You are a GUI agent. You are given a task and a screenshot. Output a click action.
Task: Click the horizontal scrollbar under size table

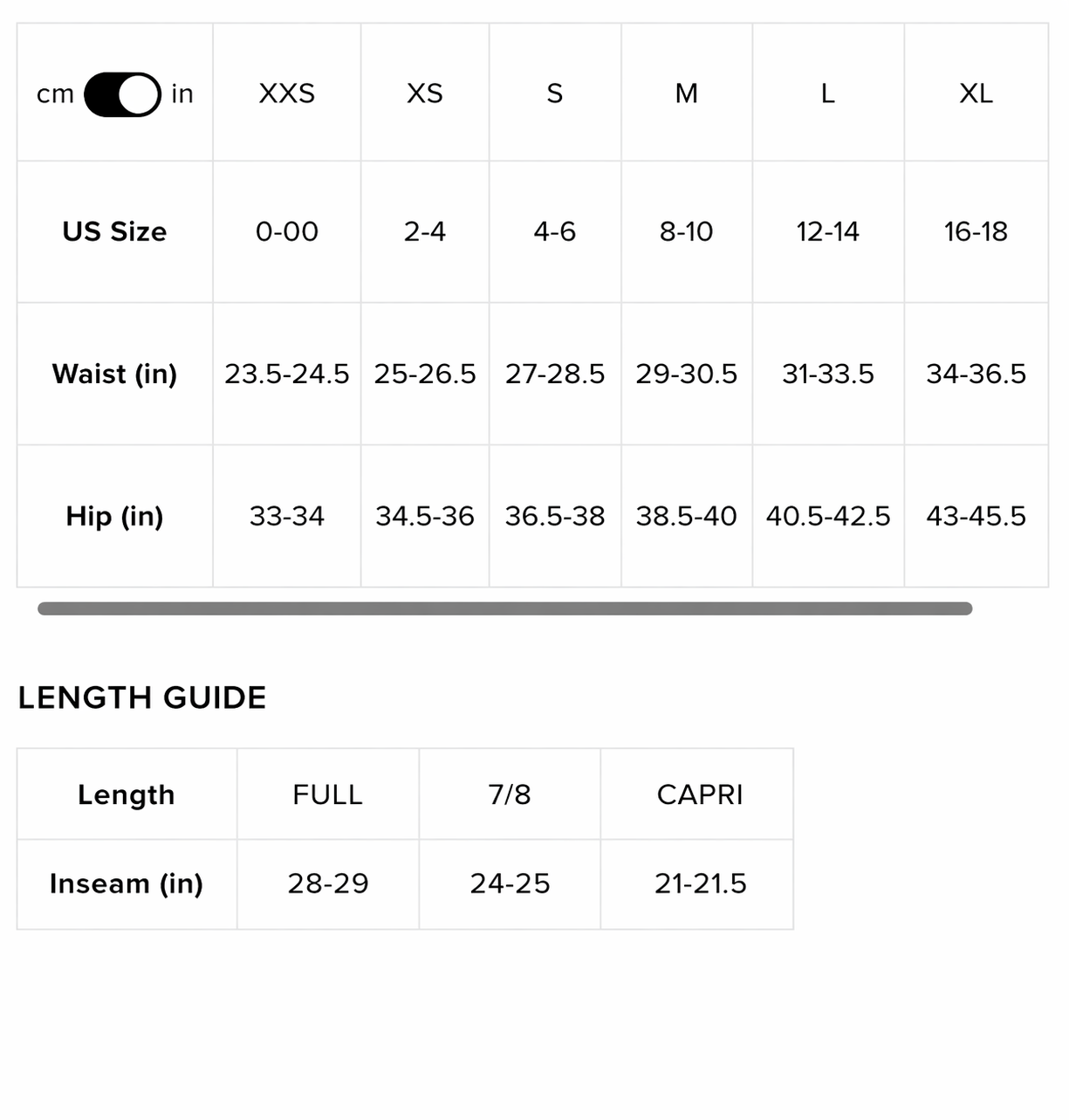[x=504, y=608]
